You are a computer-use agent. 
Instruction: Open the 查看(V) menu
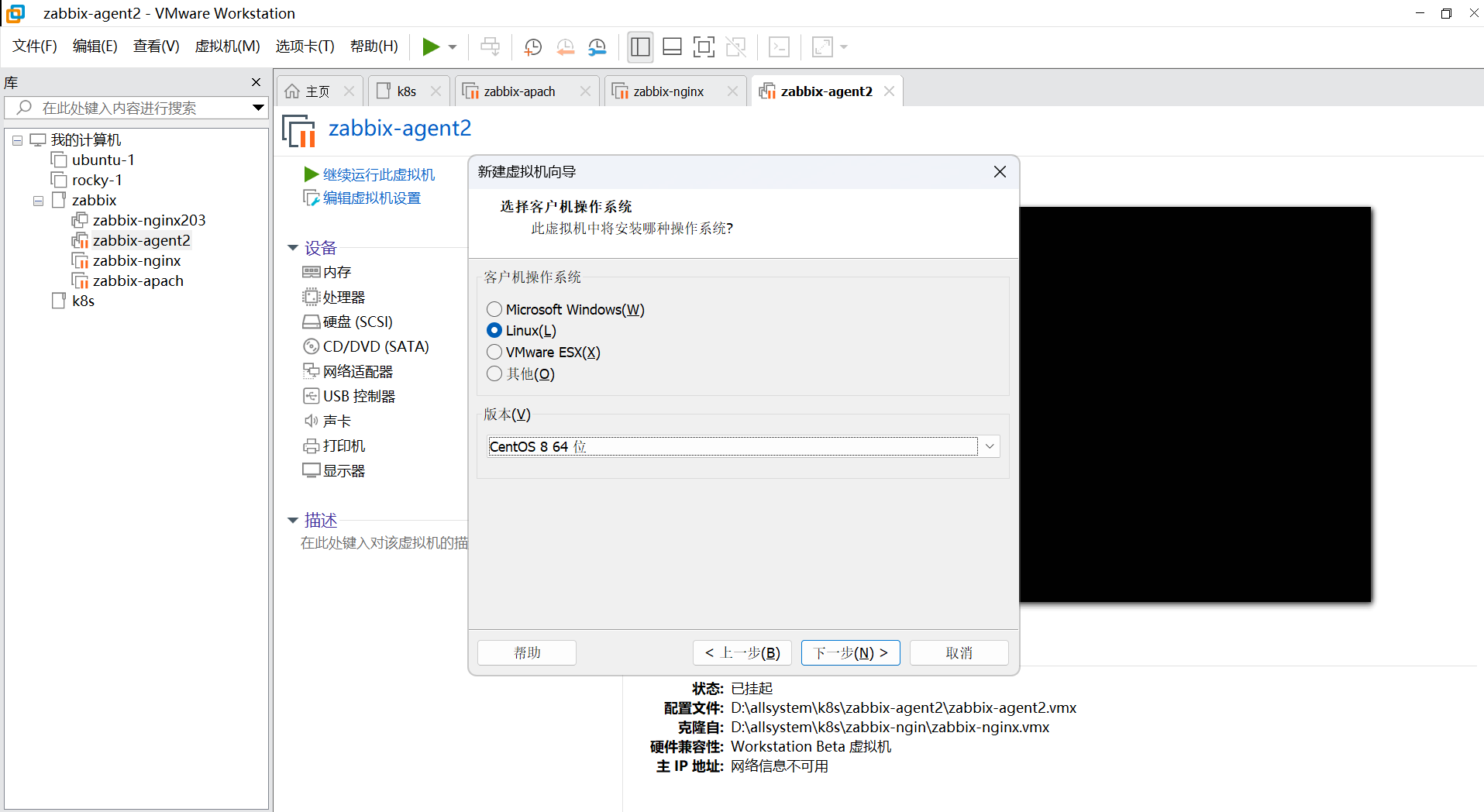pyautogui.click(x=157, y=46)
